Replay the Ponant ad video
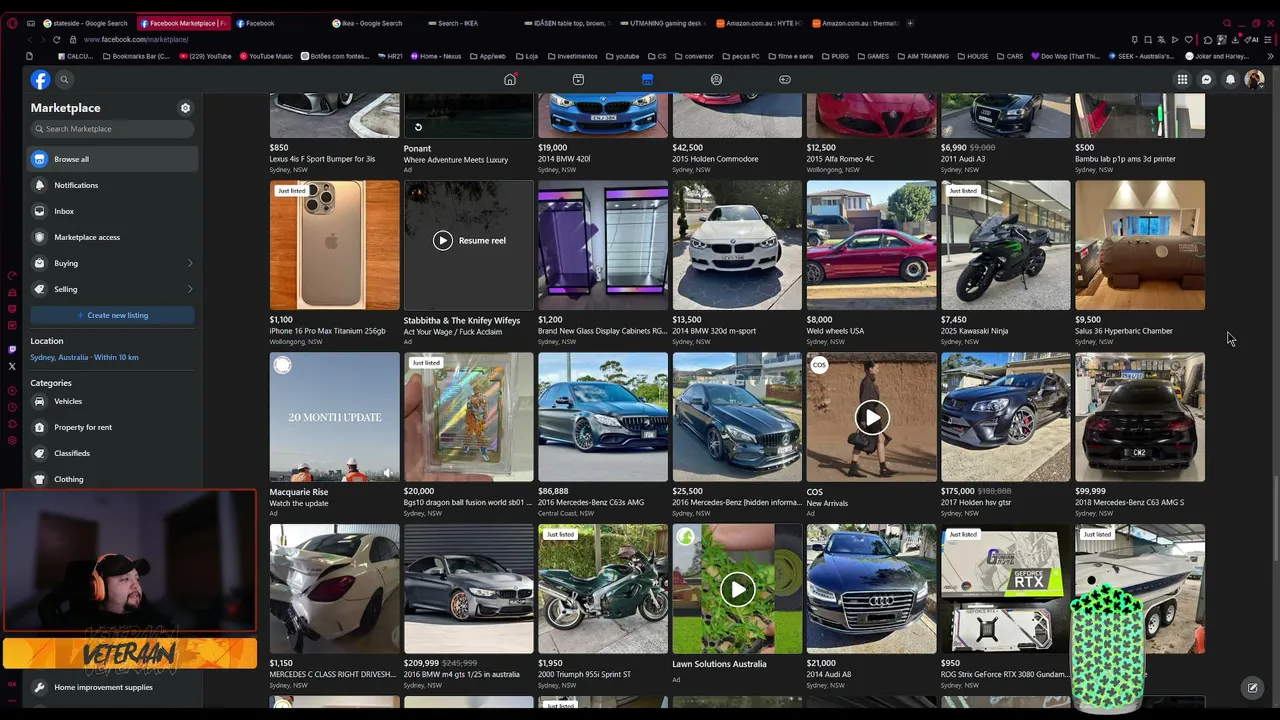Image resolution: width=1280 pixels, height=720 pixels. (418, 127)
